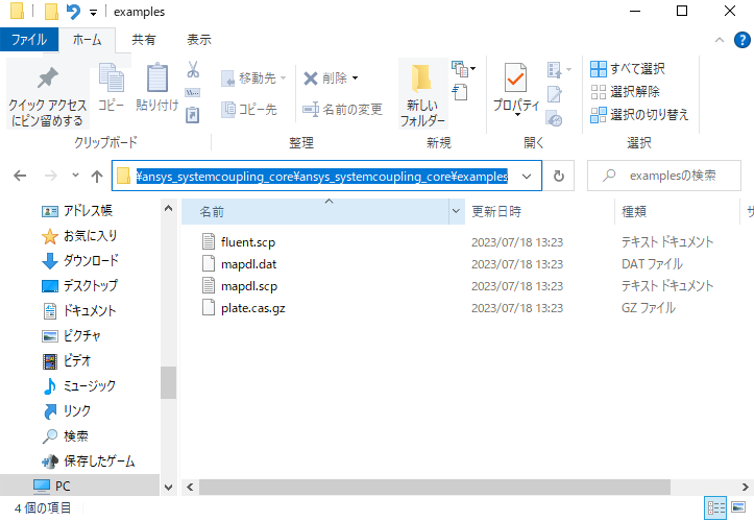
Task: Go up one folder with up arrow
Action: pos(97,176)
